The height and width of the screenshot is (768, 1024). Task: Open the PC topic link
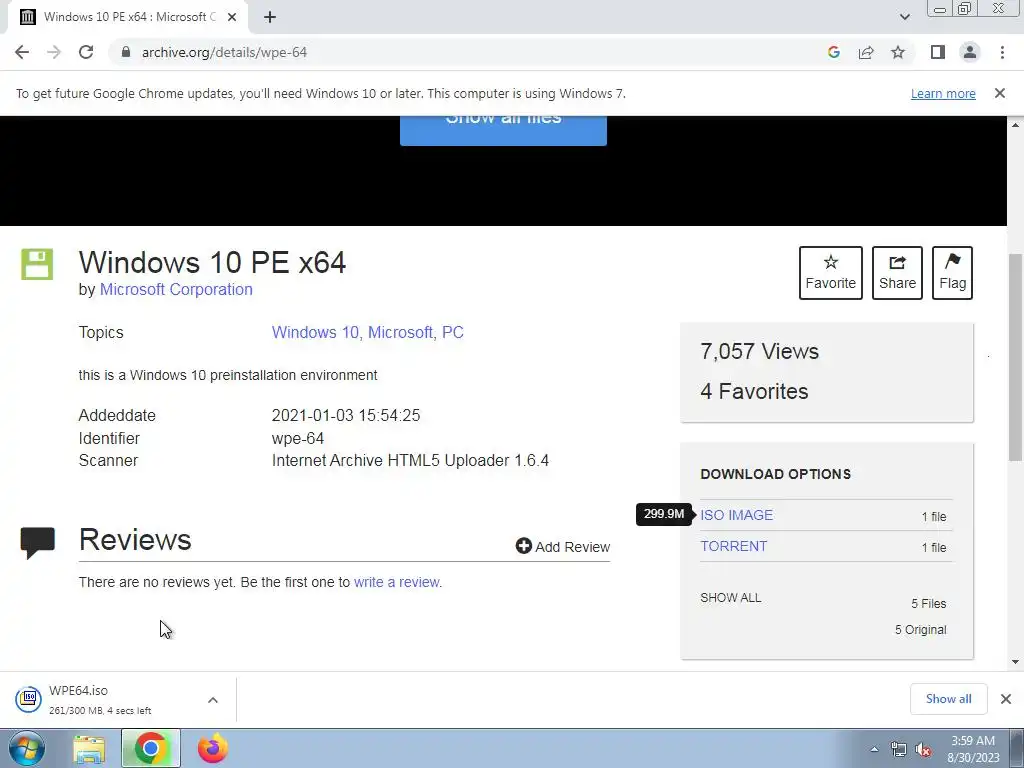tap(453, 332)
